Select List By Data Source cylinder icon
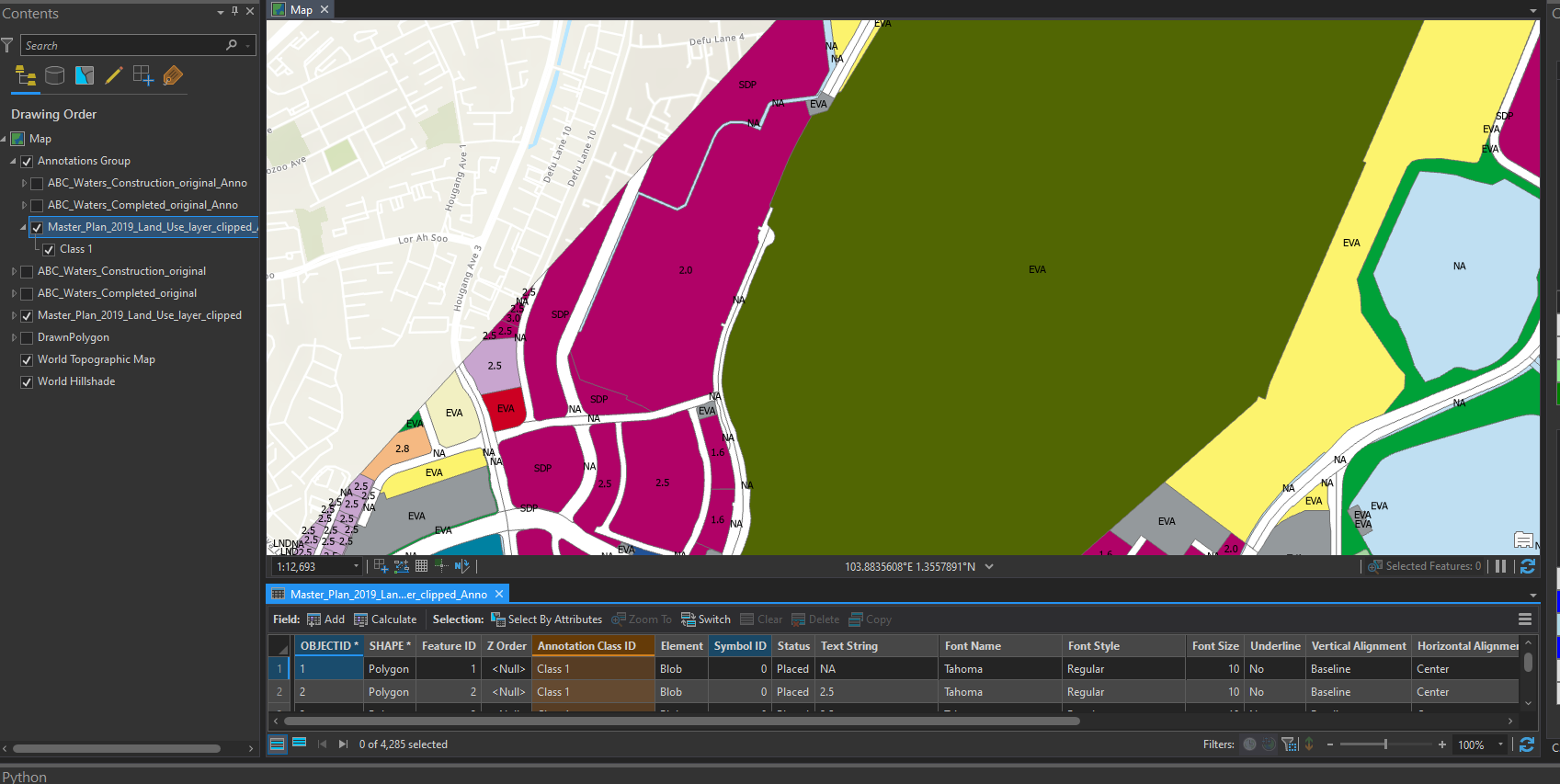The height and width of the screenshot is (784, 1560). tap(55, 76)
